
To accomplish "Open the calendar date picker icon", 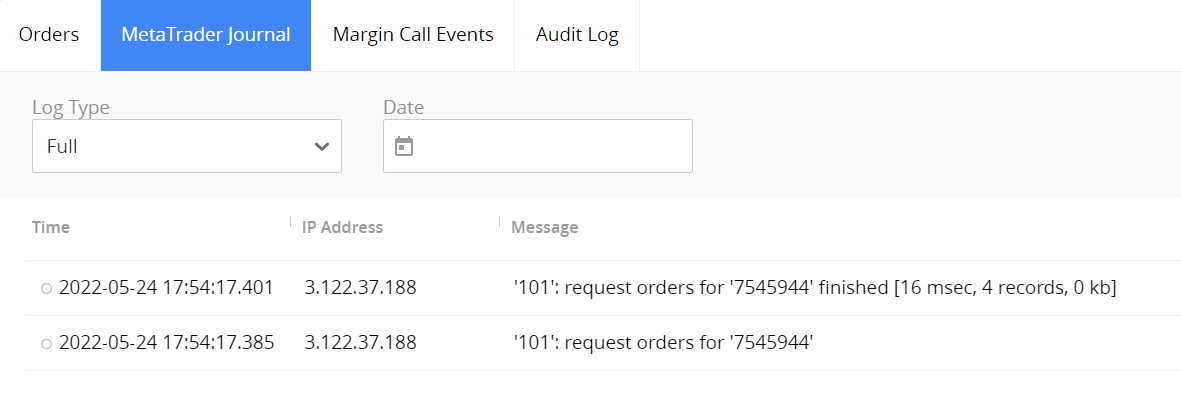I will (x=404, y=146).
